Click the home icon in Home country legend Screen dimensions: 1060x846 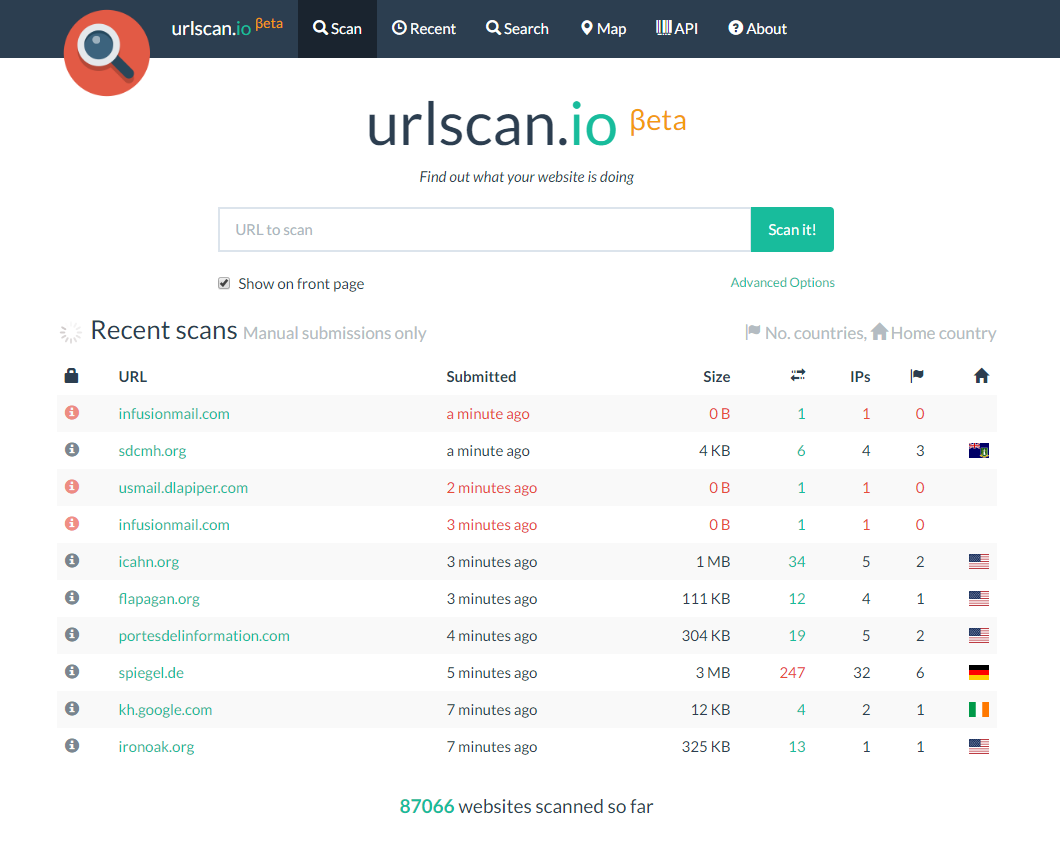(x=879, y=332)
